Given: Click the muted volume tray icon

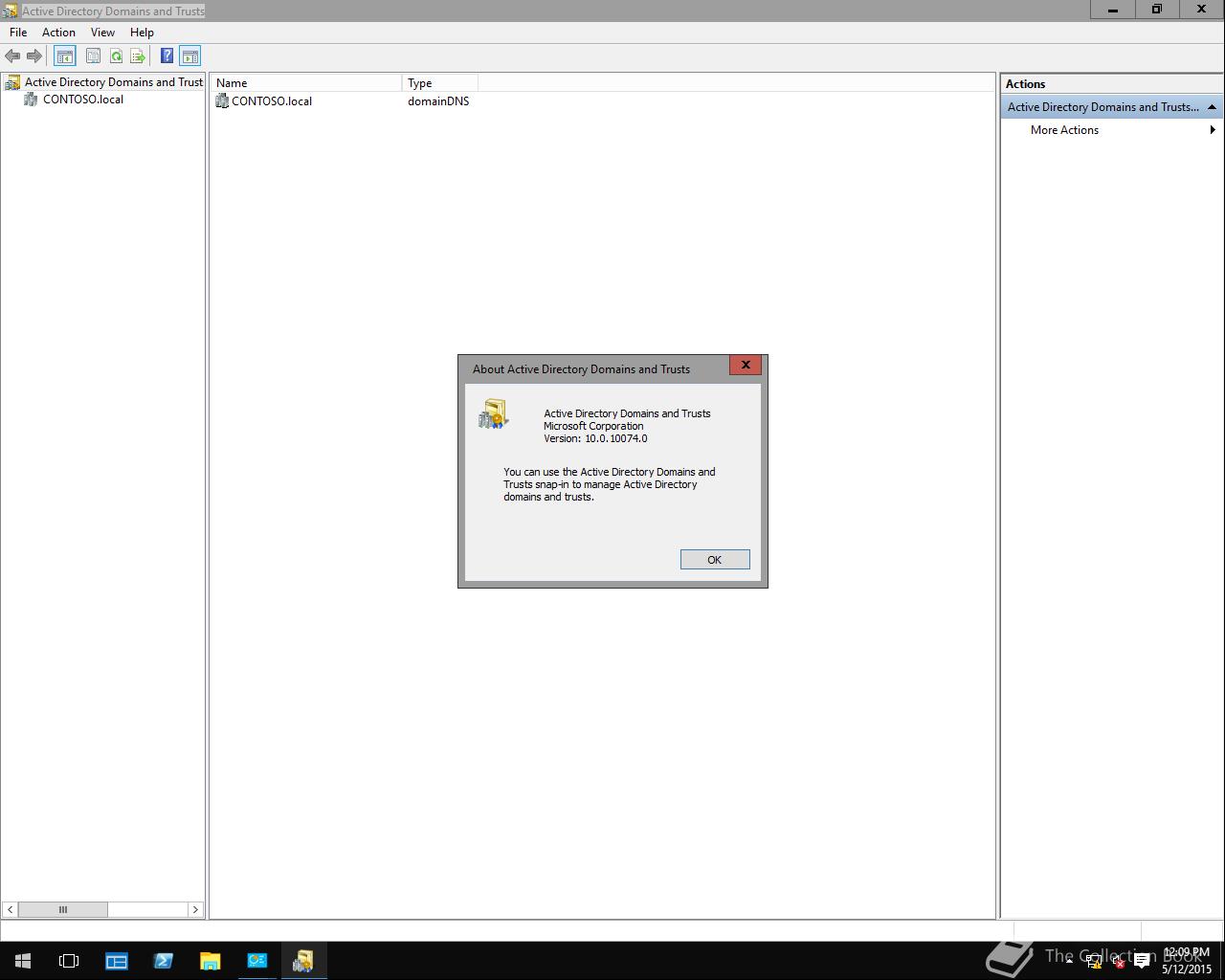Looking at the screenshot, I should point(1117,962).
